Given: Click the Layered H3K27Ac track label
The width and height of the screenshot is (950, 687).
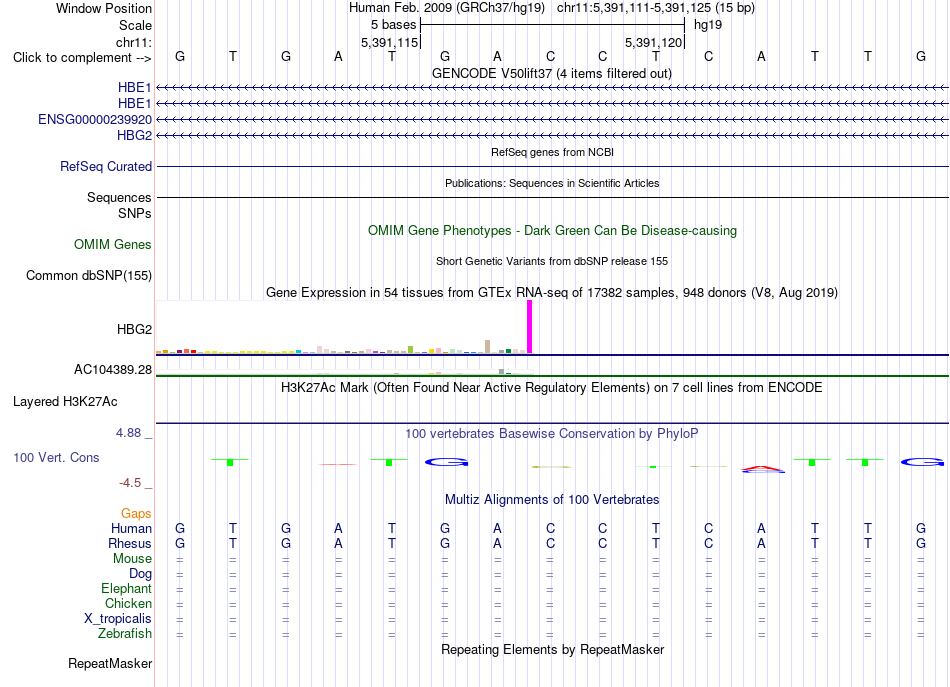Looking at the screenshot, I should [x=65, y=402].
